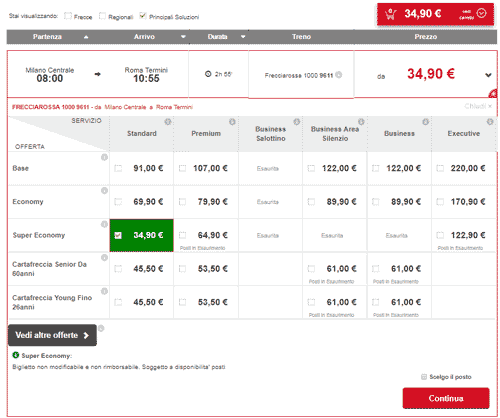
Task: Select Super Economy Executive 122,90 € fare
Action: point(440,235)
